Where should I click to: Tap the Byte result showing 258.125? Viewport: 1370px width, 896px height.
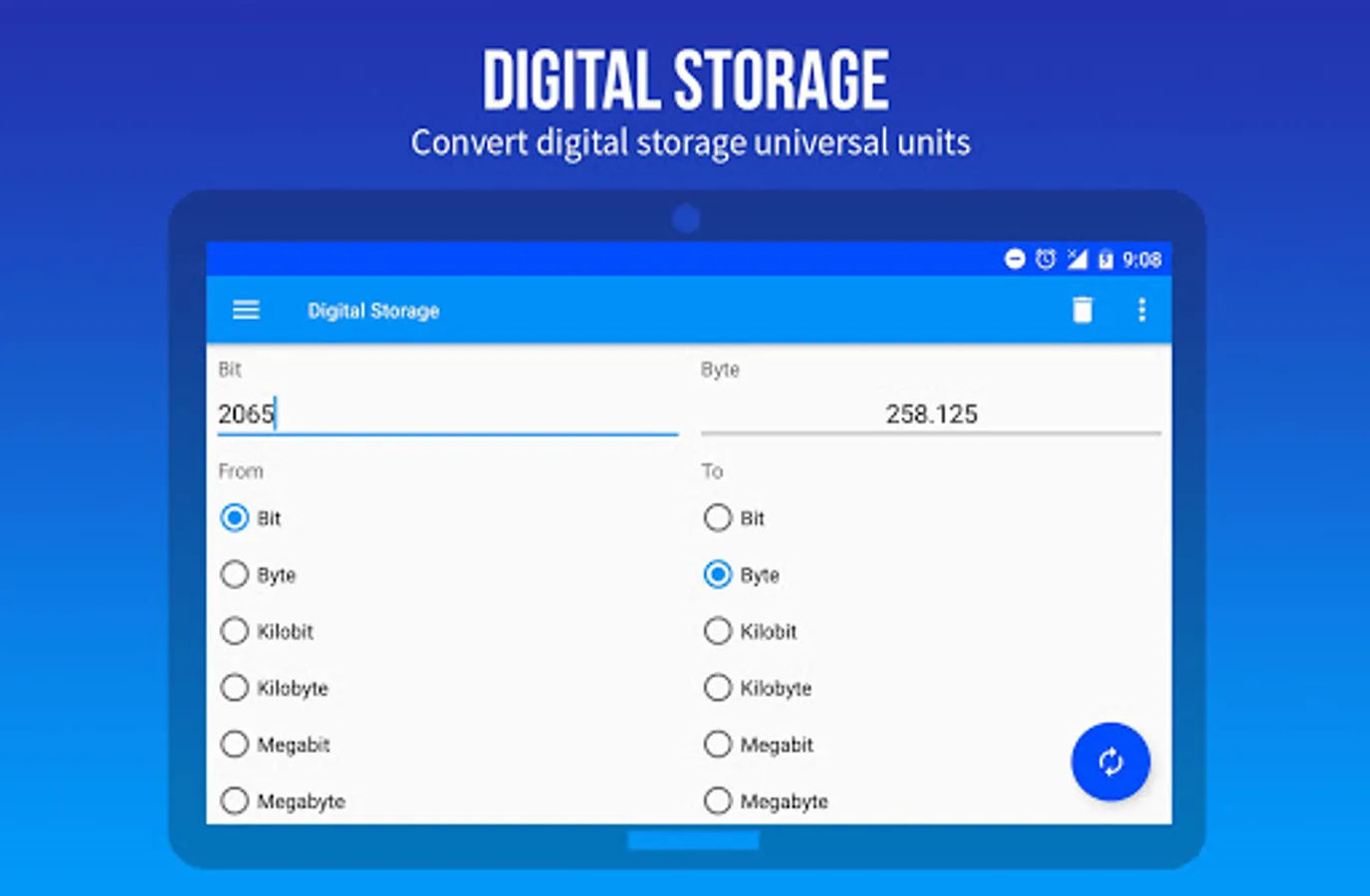click(x=931, y=414)
